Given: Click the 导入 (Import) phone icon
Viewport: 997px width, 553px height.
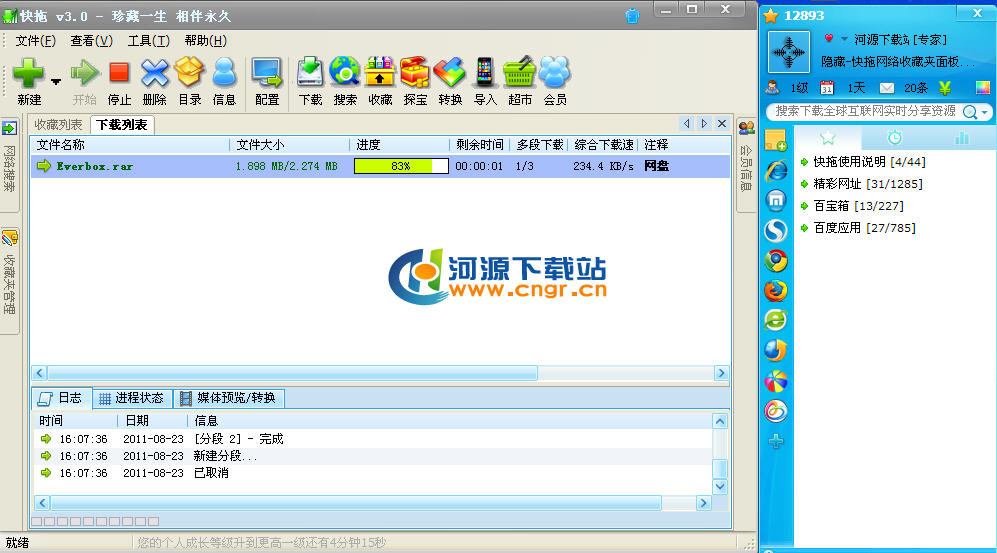Looking at the screenshot, I should click(x=485, y=72).
